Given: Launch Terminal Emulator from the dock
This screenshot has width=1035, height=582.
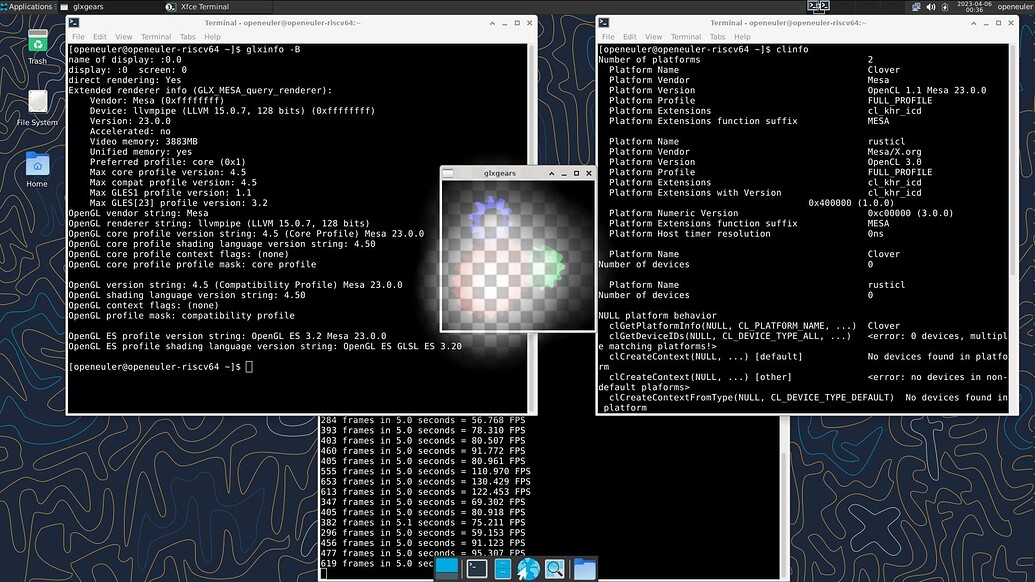Looking at the screenshot, I should [x=478, y=569].
